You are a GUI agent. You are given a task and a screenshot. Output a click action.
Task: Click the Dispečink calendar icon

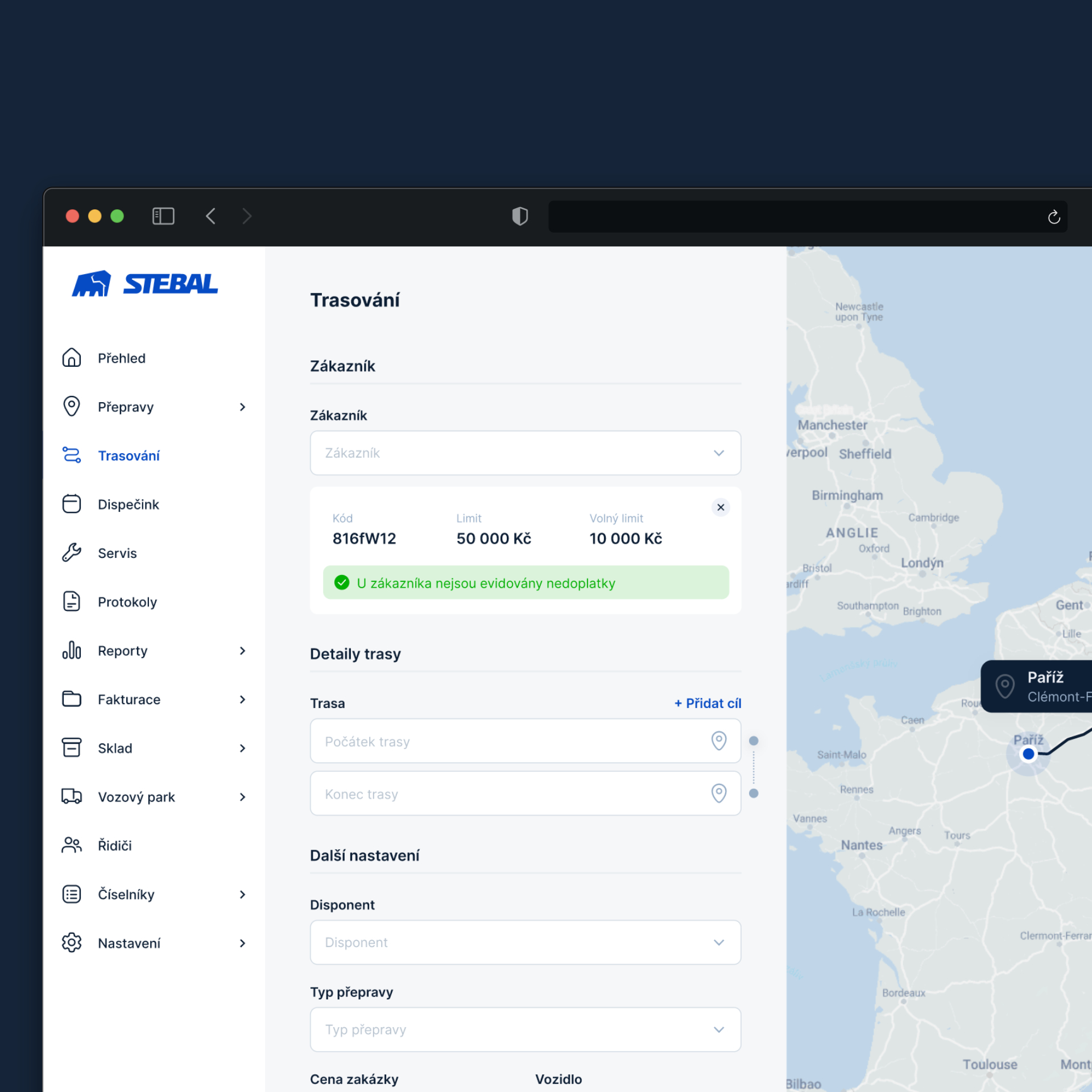(72, 504)
